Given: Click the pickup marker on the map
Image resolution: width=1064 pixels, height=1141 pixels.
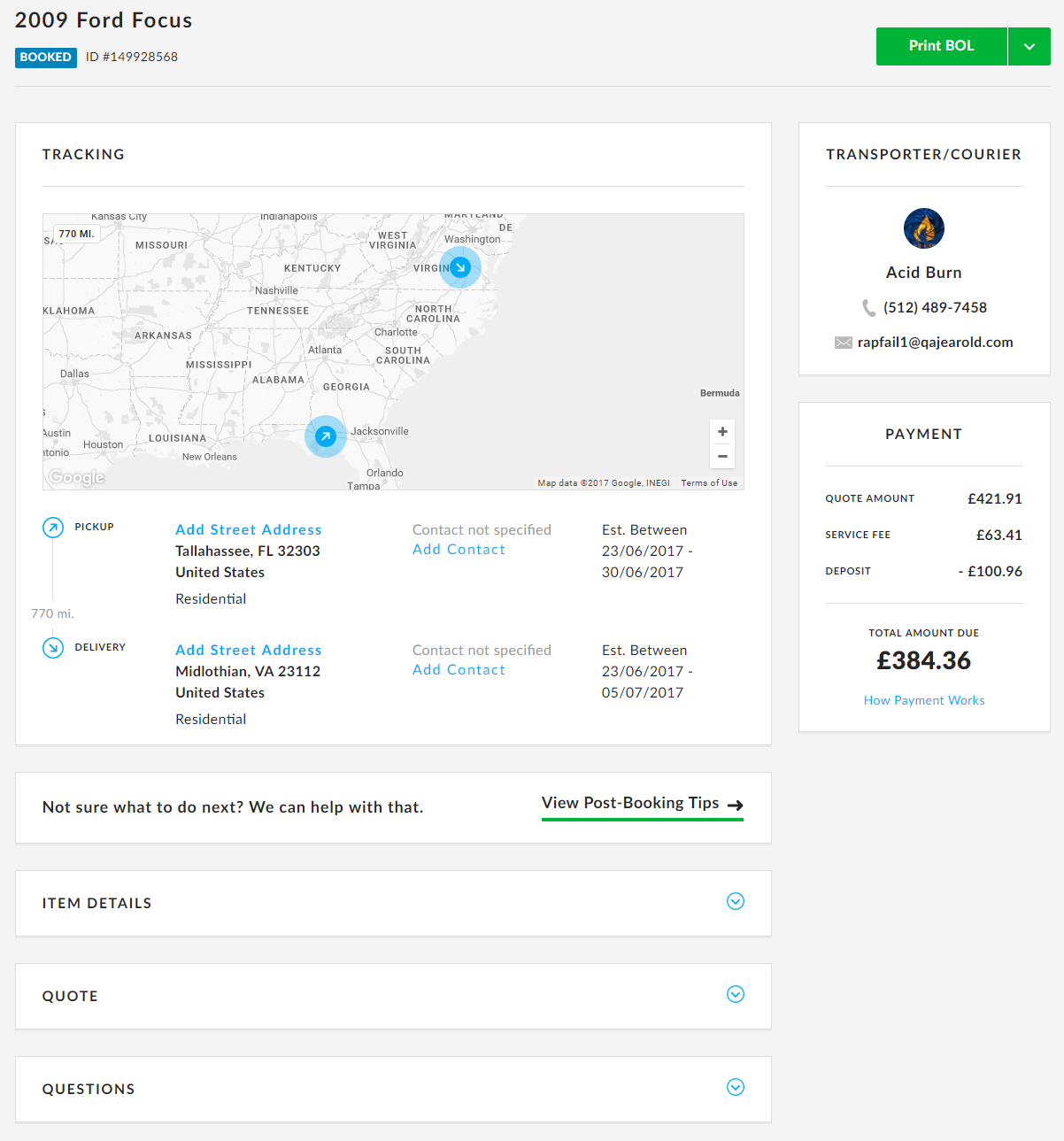Looking at the screenshot, I should [326, 436].
